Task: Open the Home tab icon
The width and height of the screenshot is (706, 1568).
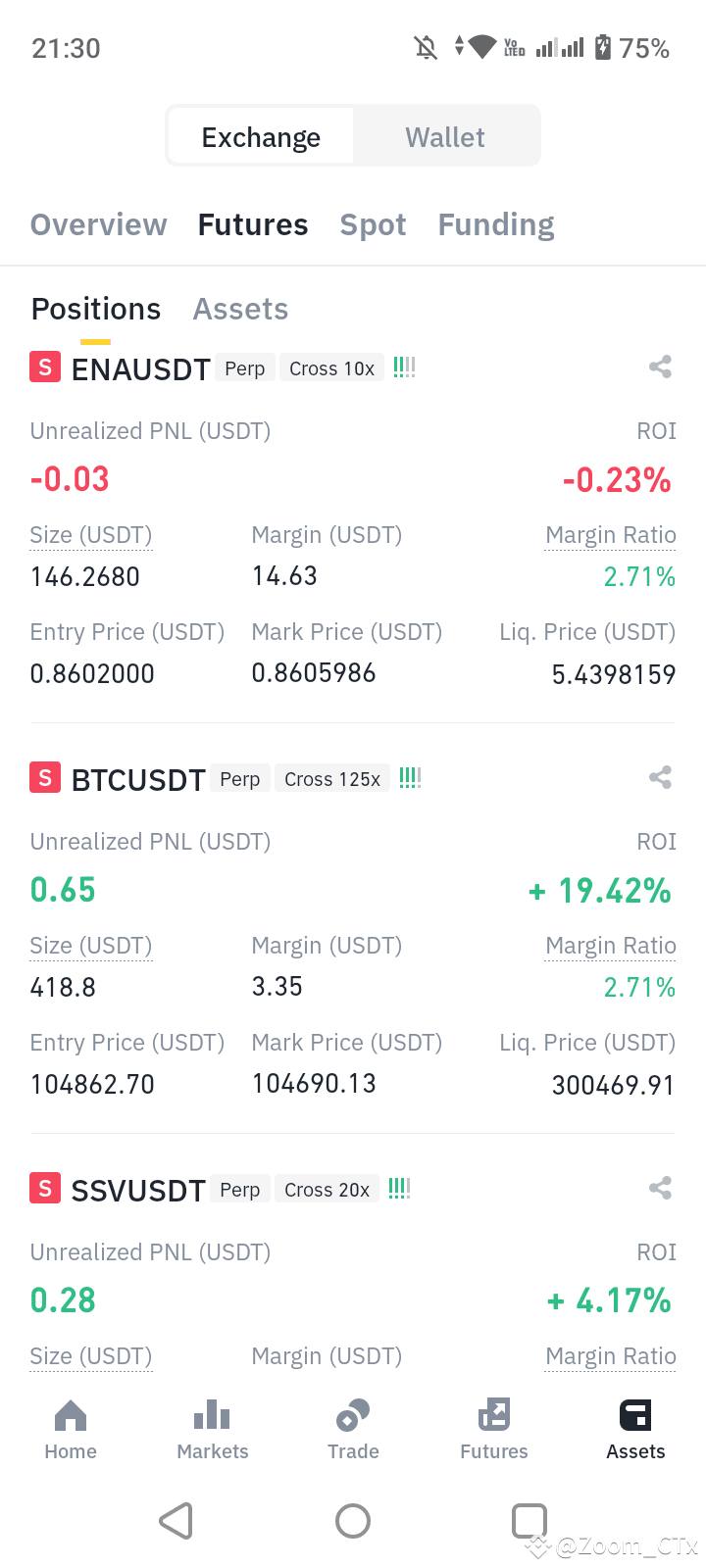Action: tap(71, 1415)
